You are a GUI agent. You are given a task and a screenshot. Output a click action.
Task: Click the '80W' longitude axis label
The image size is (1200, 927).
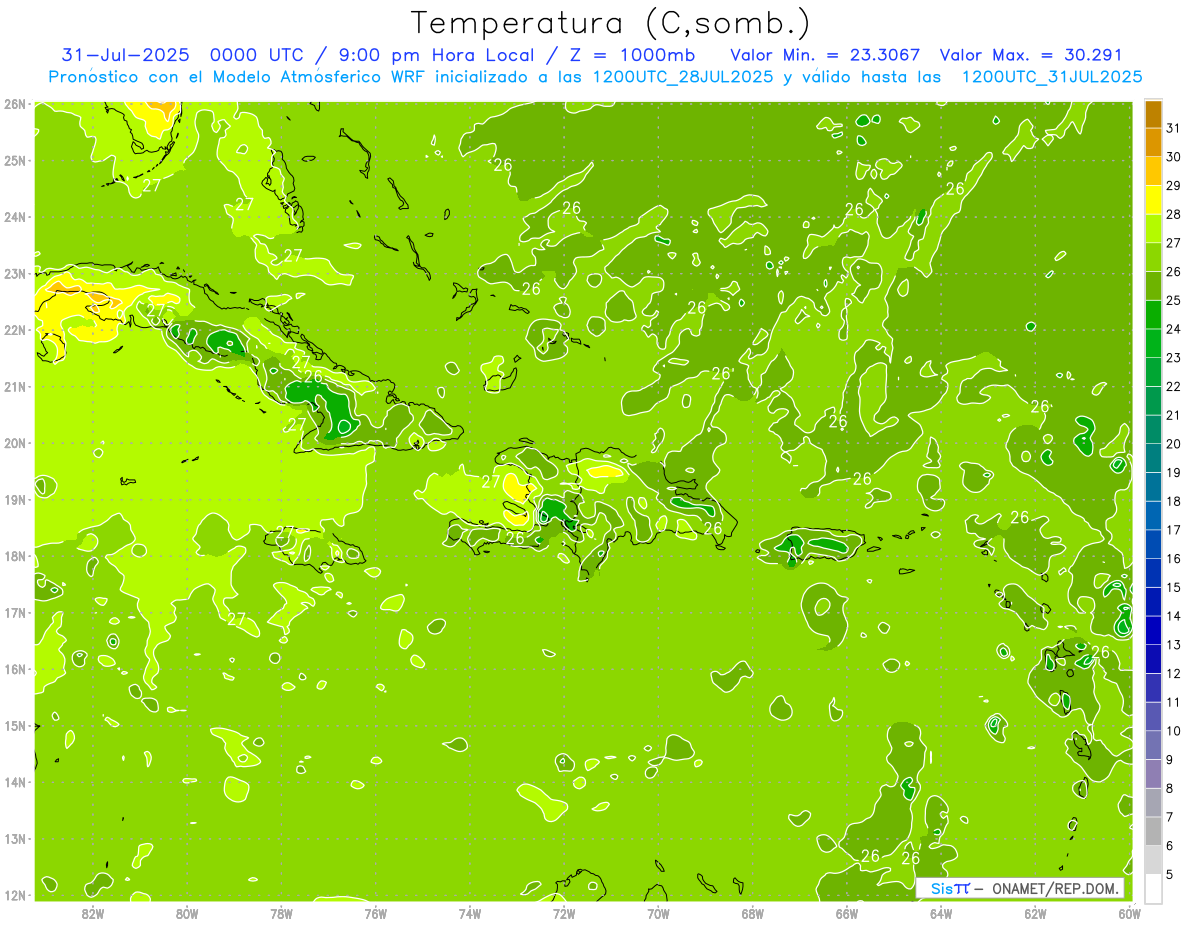187,913
